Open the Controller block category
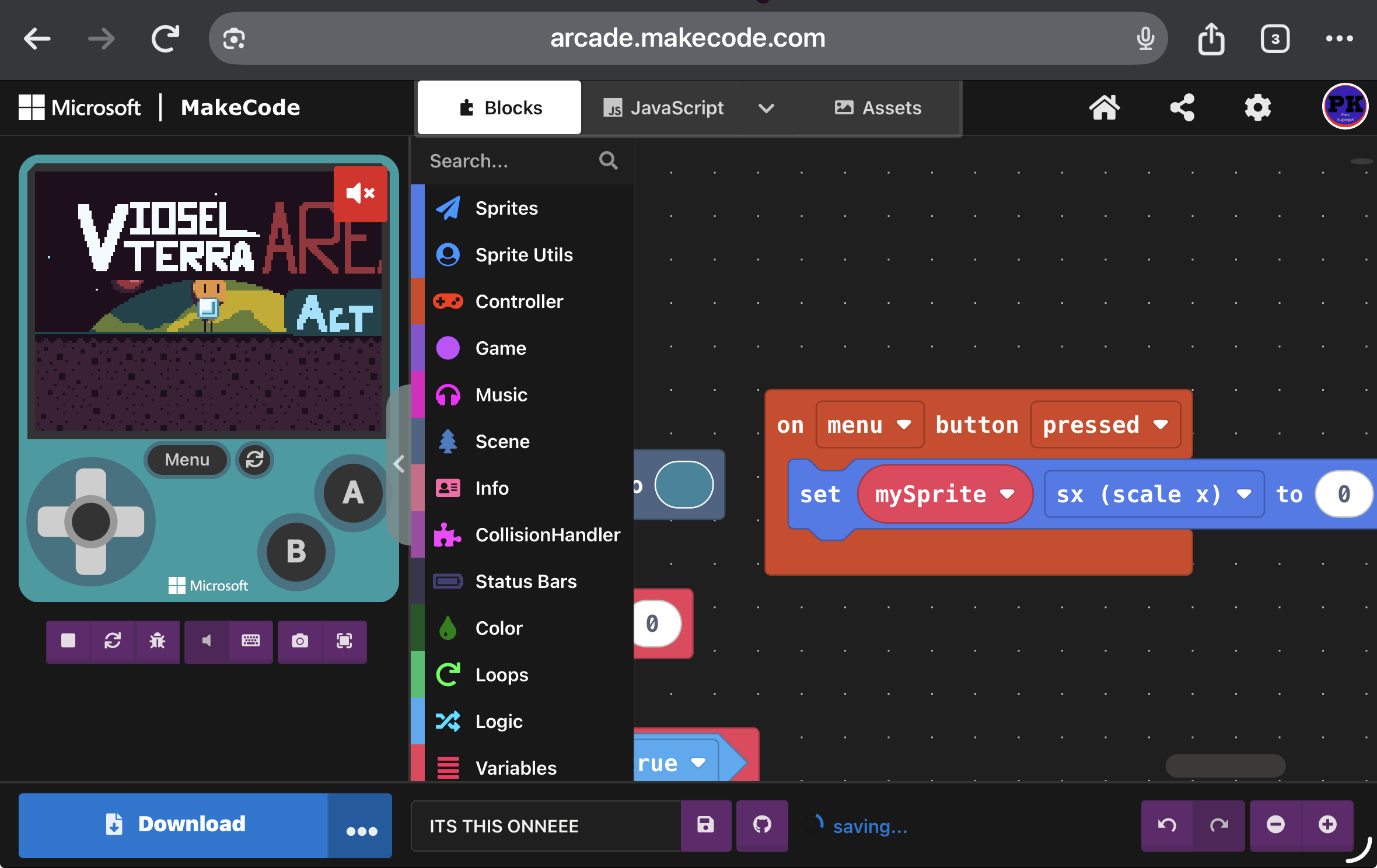 519,302
